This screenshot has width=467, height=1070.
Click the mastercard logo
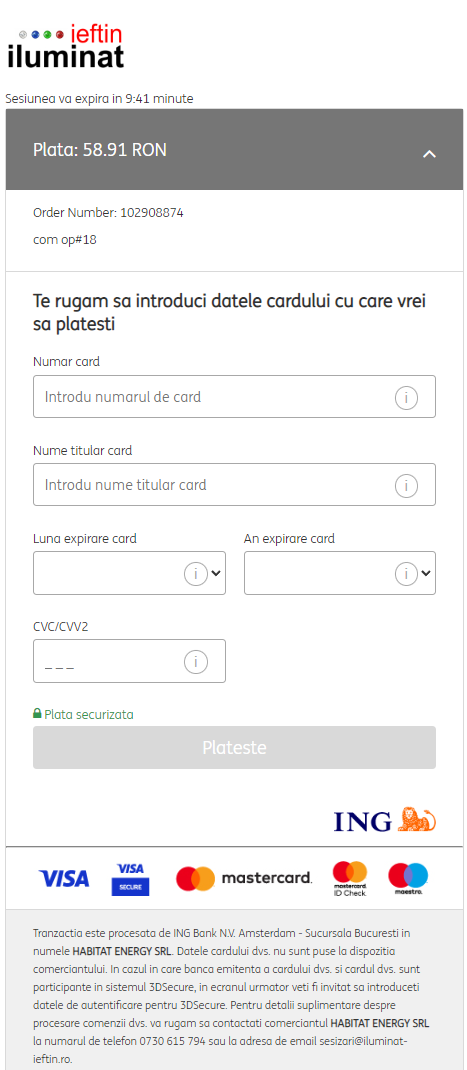[244, 879]
